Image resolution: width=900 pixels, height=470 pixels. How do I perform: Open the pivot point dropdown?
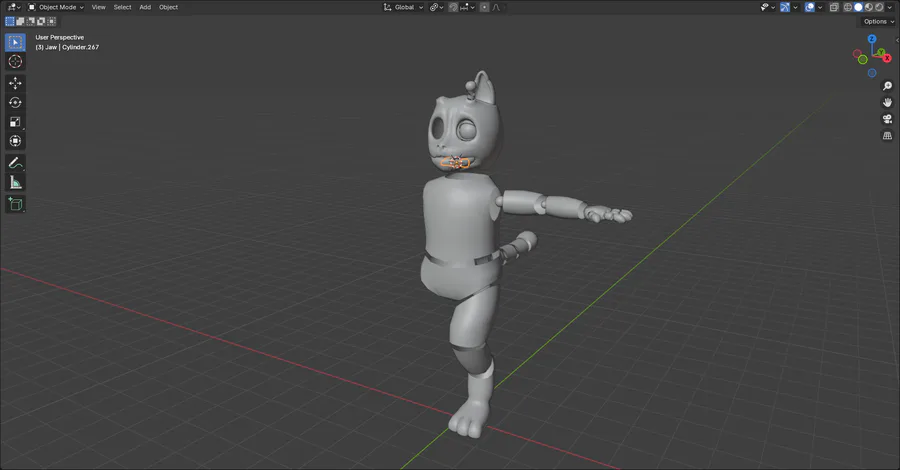click(x=436, y=7)
